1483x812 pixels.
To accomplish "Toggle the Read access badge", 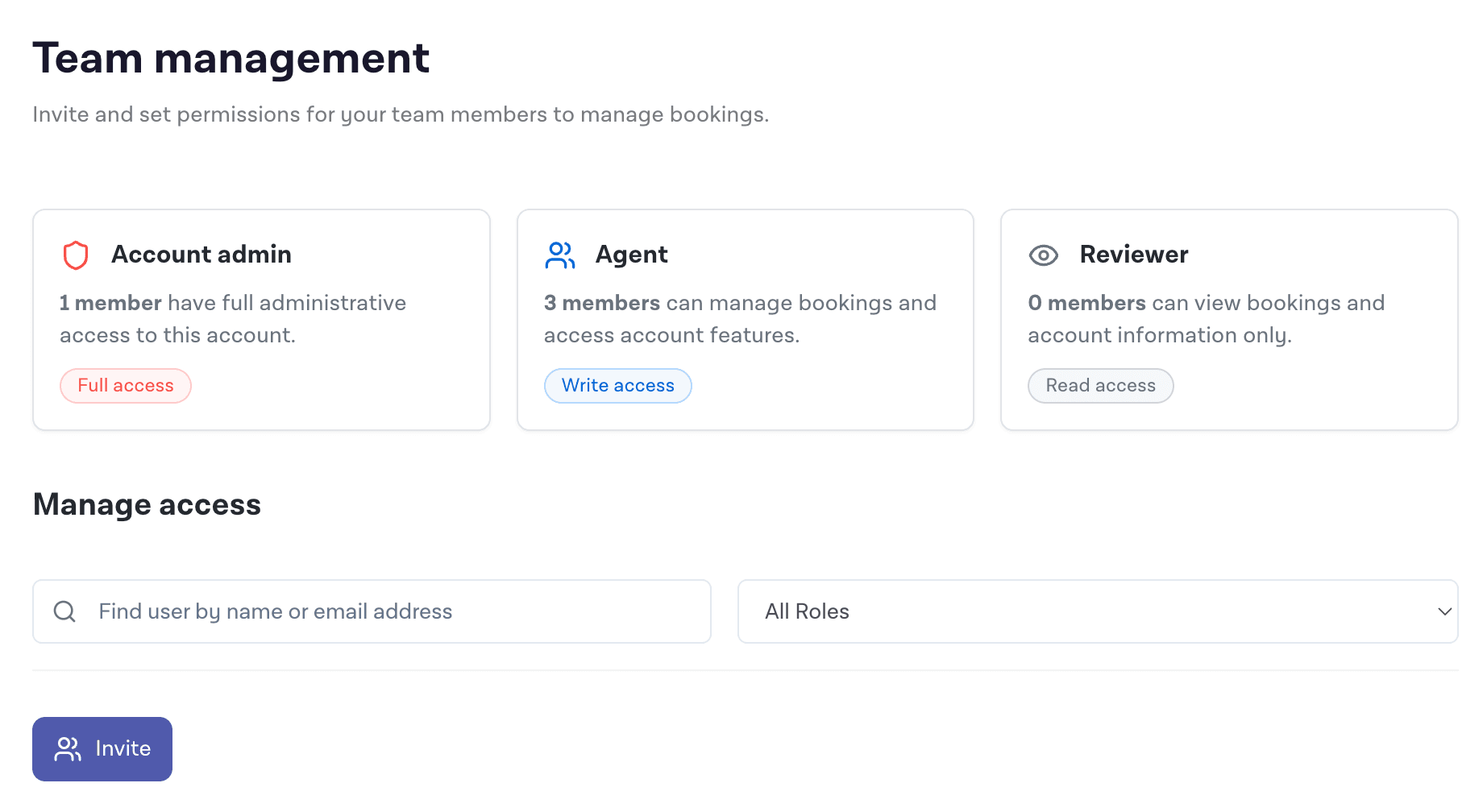I will click(x=1100, y=385).
